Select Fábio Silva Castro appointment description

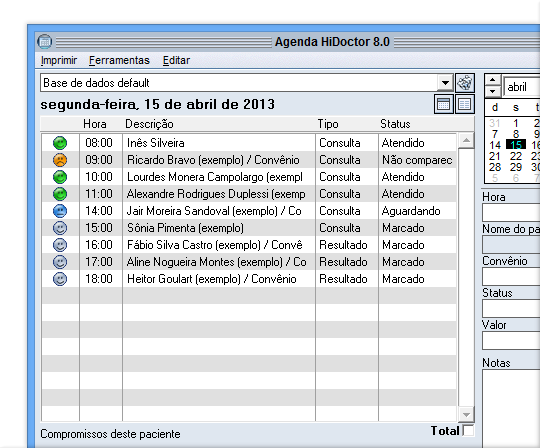[215, 245]
